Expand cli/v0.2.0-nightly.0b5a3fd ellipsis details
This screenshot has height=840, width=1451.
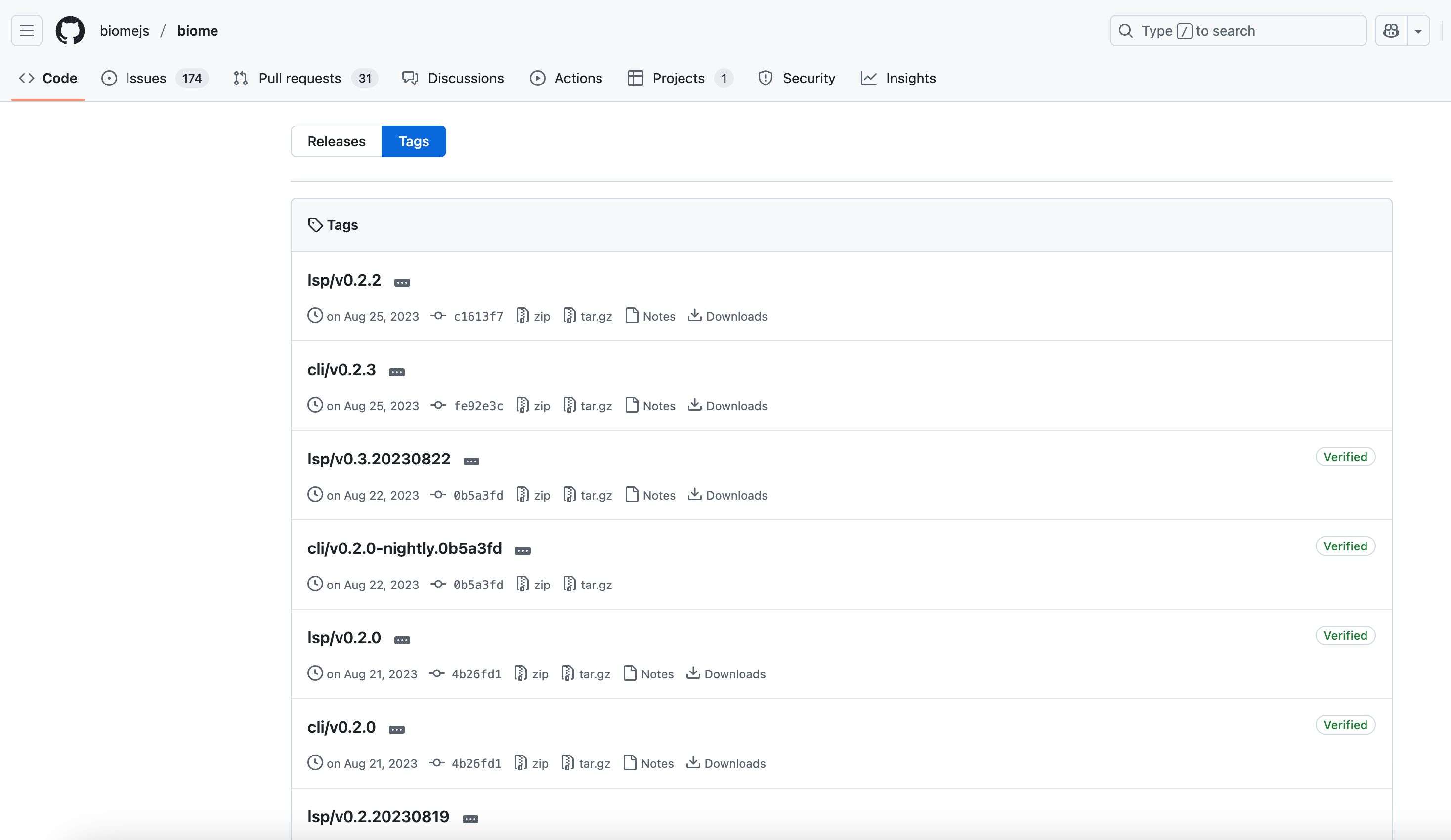tap(522, 550)
